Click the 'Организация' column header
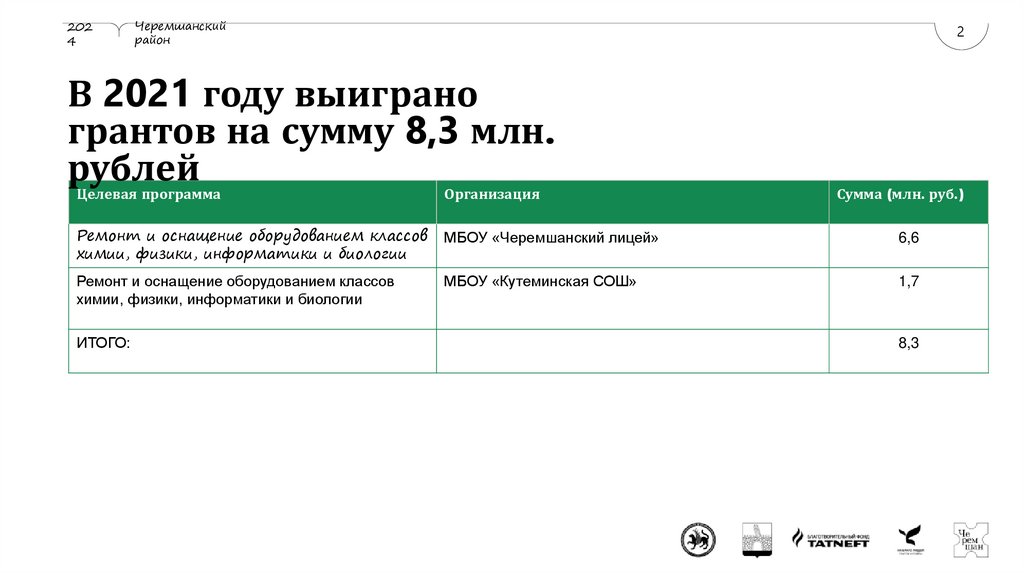Image resolution: width=1024 pixels, height=574 pixels. 632,202
